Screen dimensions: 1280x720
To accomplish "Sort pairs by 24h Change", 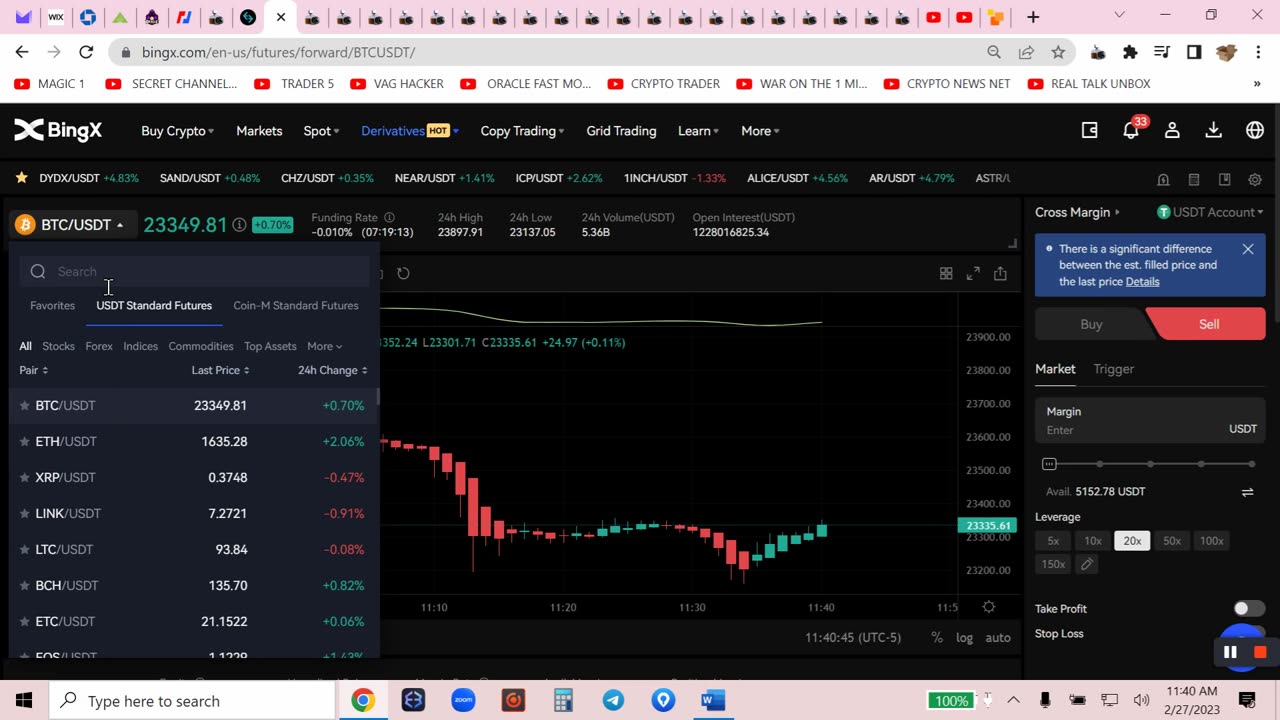I will [332, 370].
